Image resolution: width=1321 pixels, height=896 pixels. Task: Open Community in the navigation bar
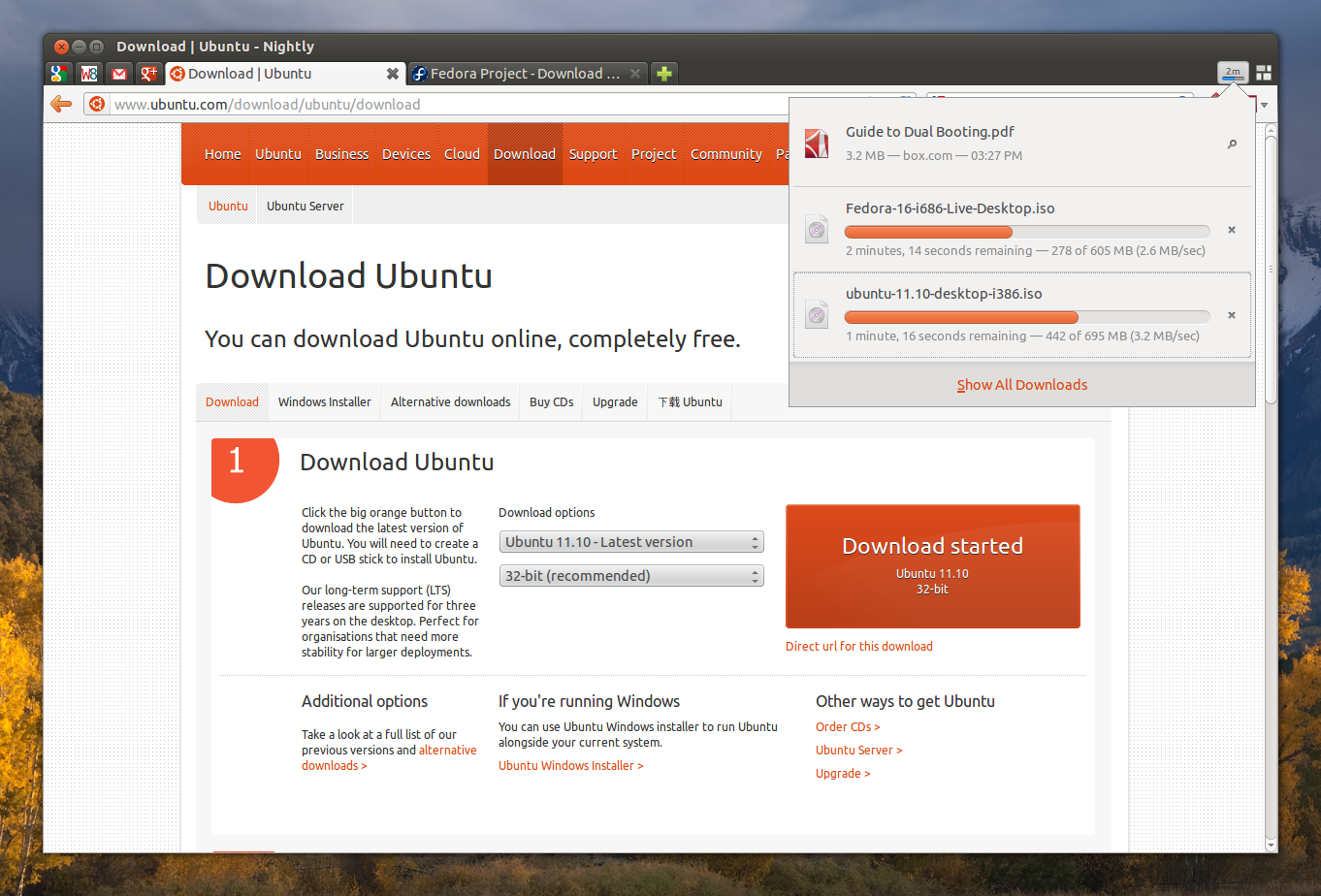point(726,154)
